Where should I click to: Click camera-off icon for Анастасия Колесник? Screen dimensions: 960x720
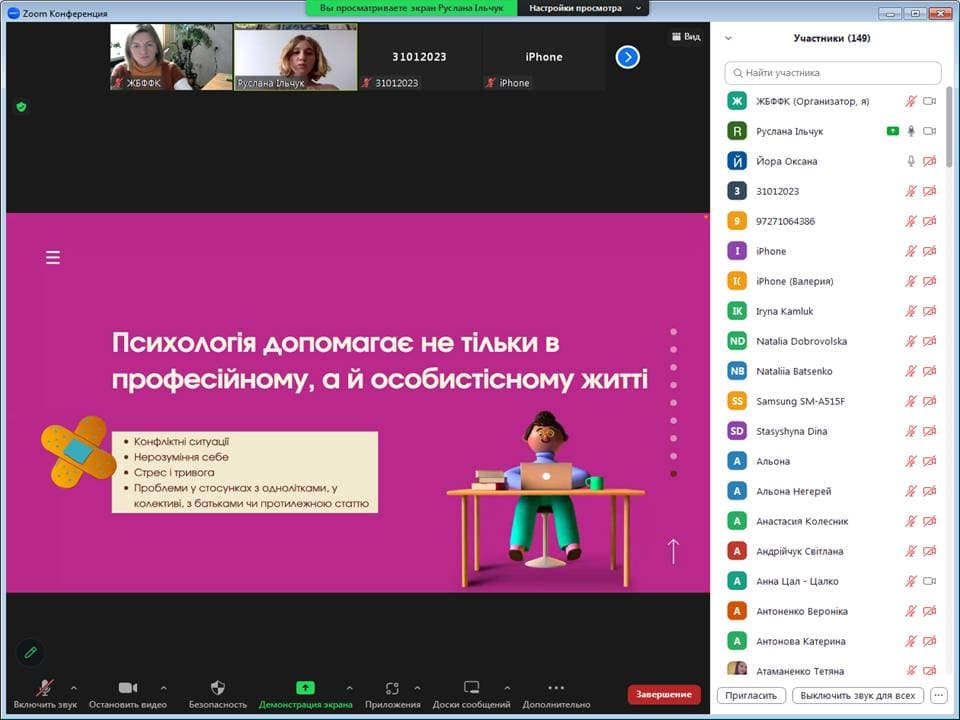coord(929,521)
